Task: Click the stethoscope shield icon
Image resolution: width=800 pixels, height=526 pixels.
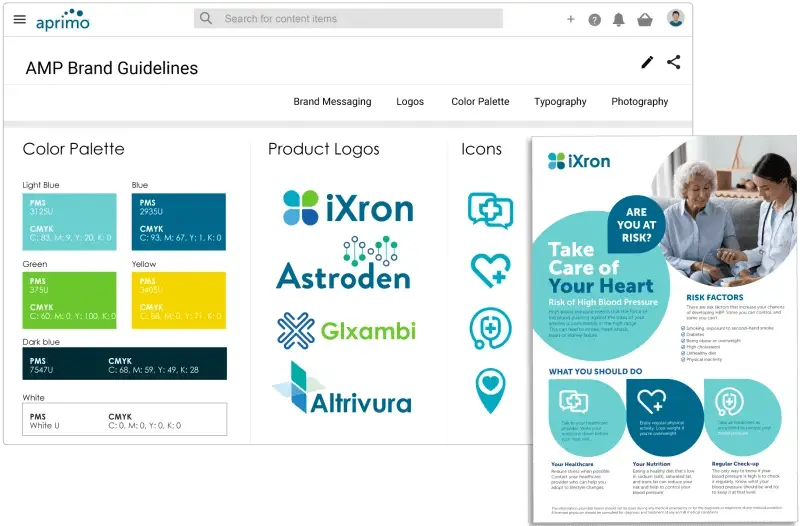Action: (490, 329)
